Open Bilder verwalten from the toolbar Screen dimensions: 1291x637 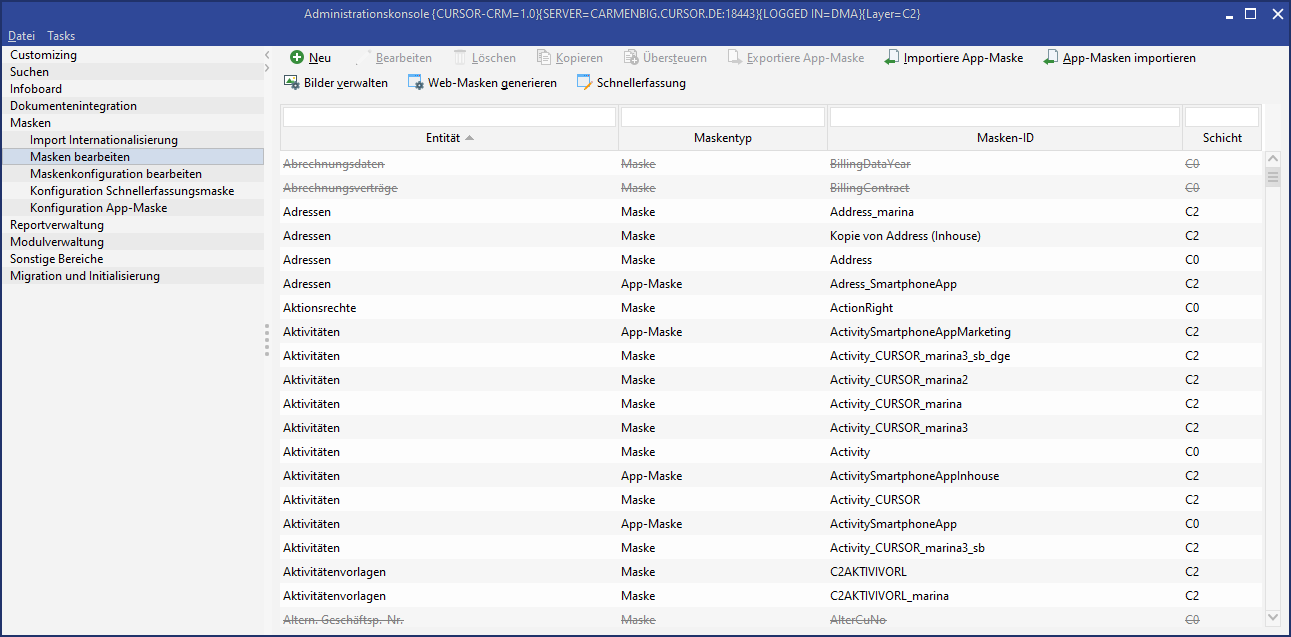(x=292, y=83)
